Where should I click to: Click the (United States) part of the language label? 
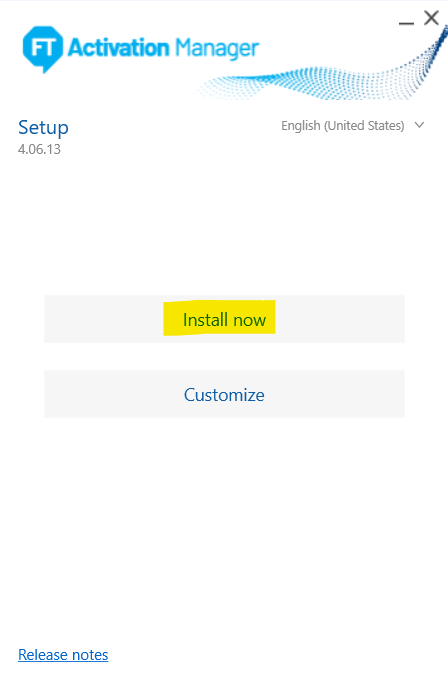pyautogui.click(x=364, y=126)
